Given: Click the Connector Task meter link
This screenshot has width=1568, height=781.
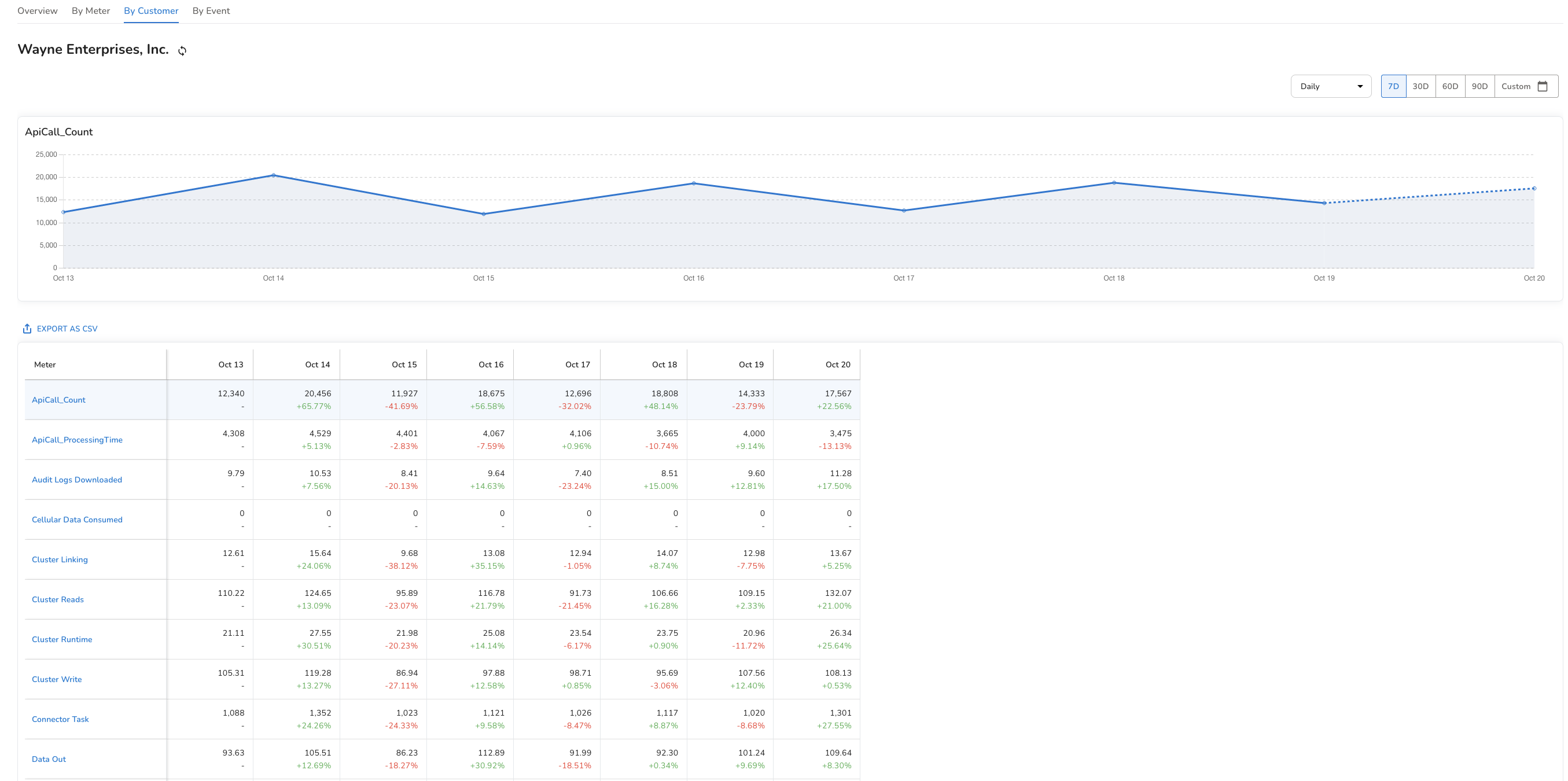Looking at the screenshot, I should 60,719.
